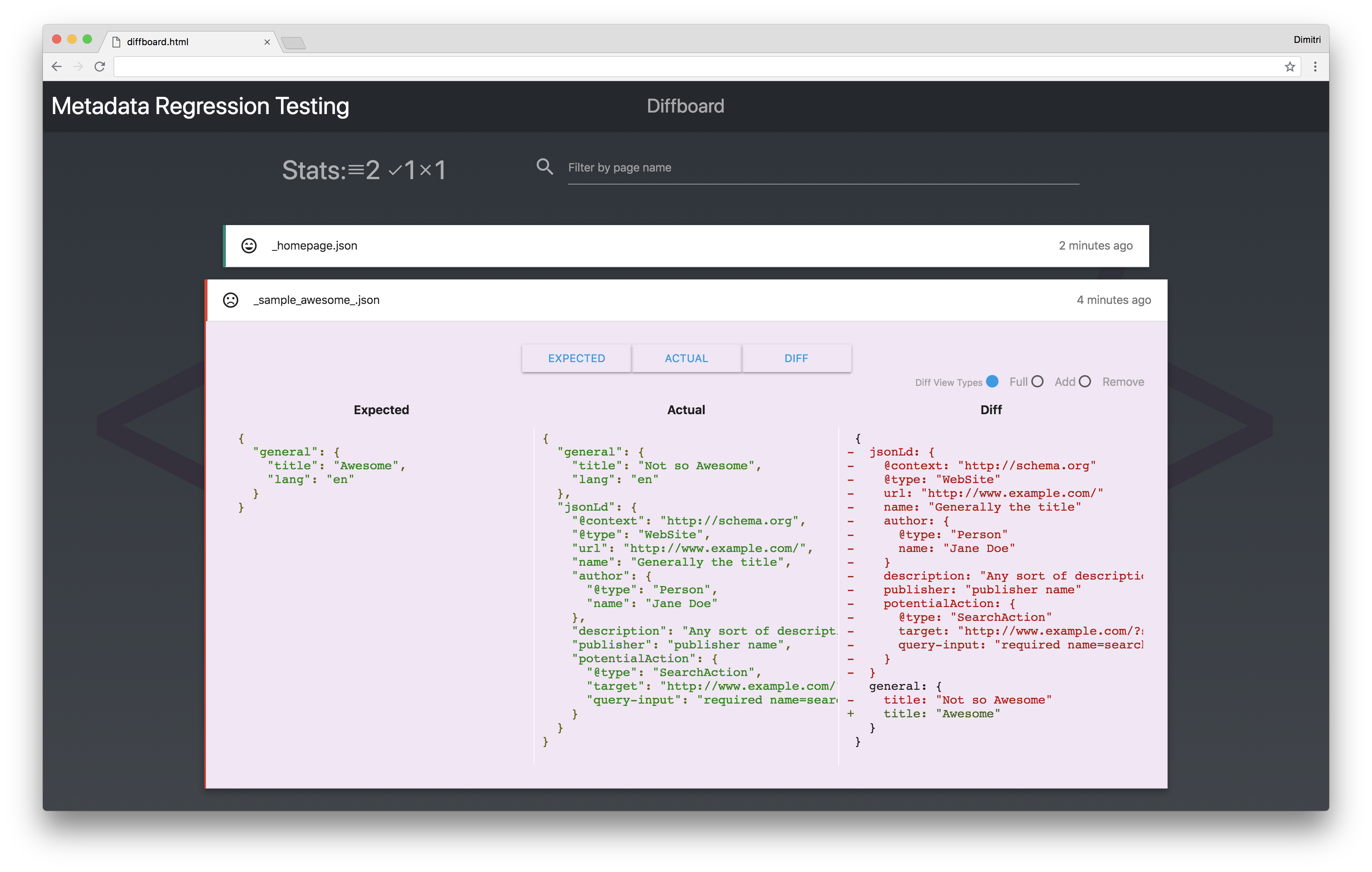Click the browser back arrow
Screen dimensions: 1372x872
56,67
